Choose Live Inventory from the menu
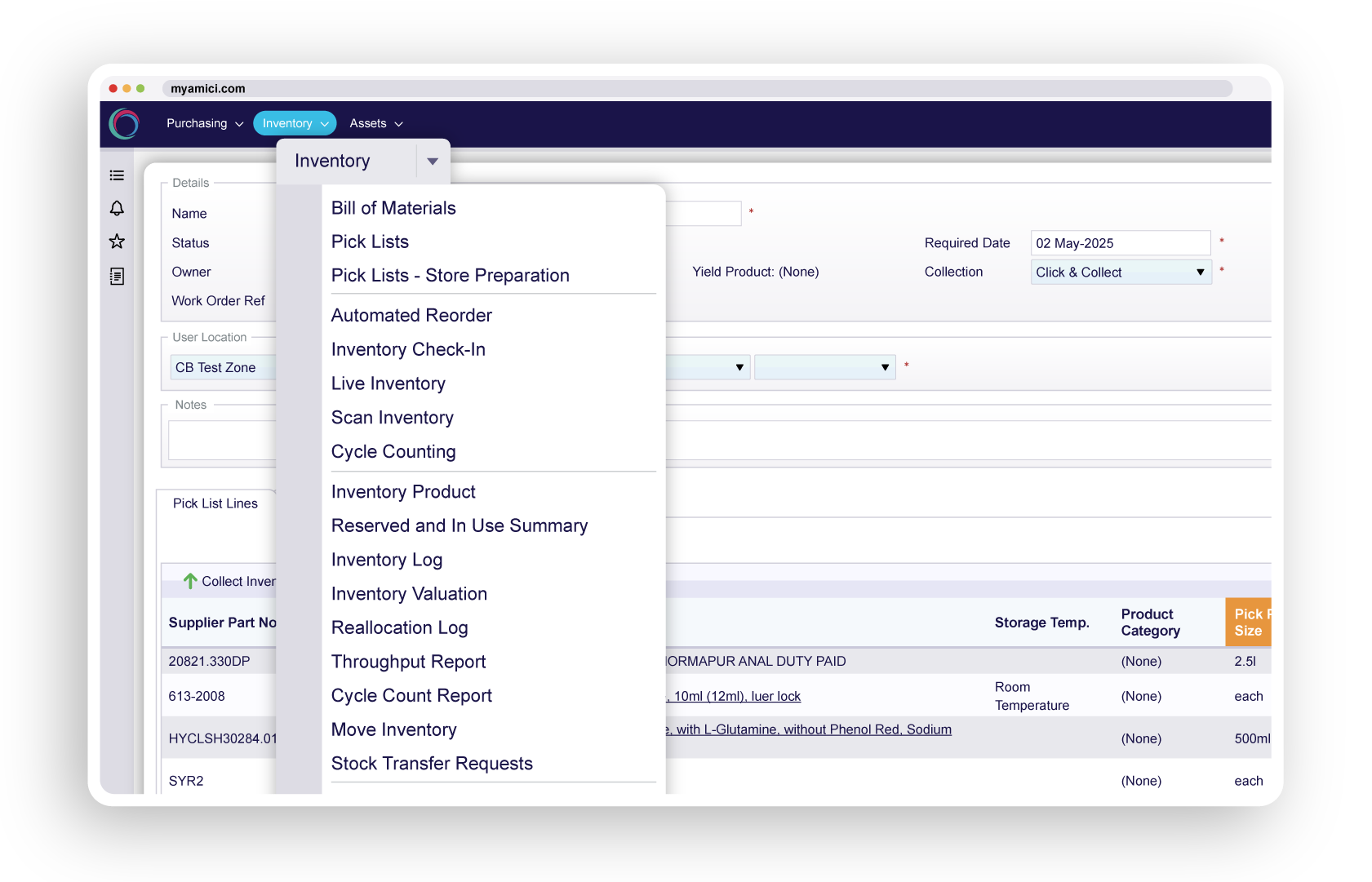The height and width of the screenshot is (882, 1372). tap(389, 383)
